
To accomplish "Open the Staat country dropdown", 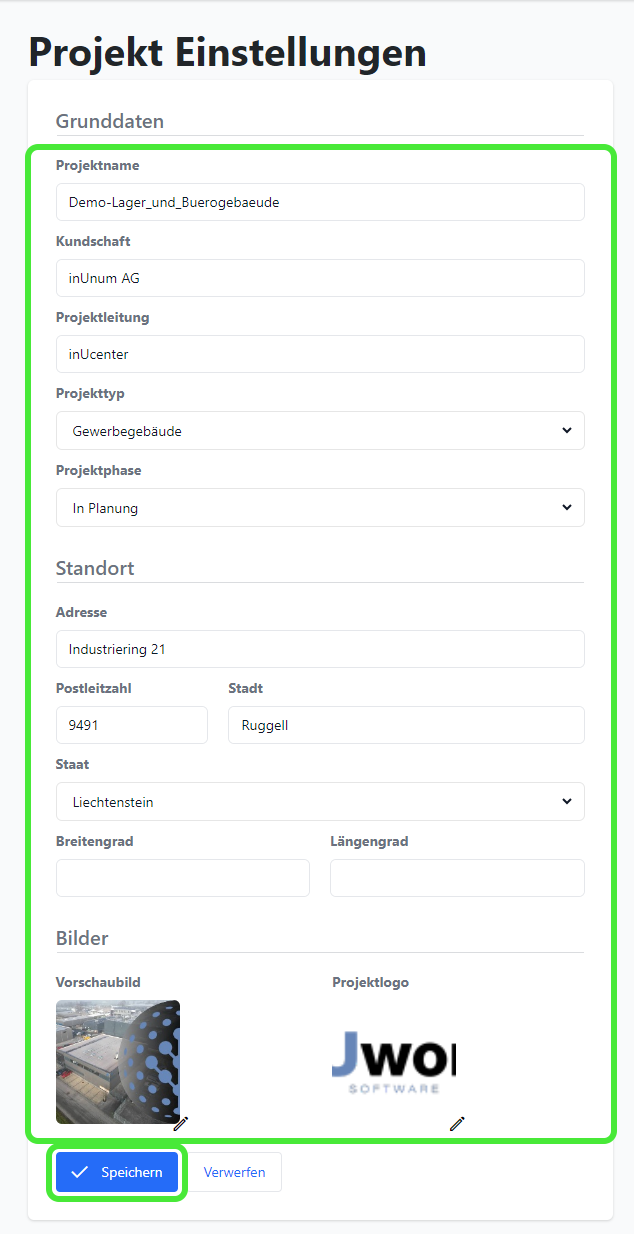I will [x=320, y=802].
